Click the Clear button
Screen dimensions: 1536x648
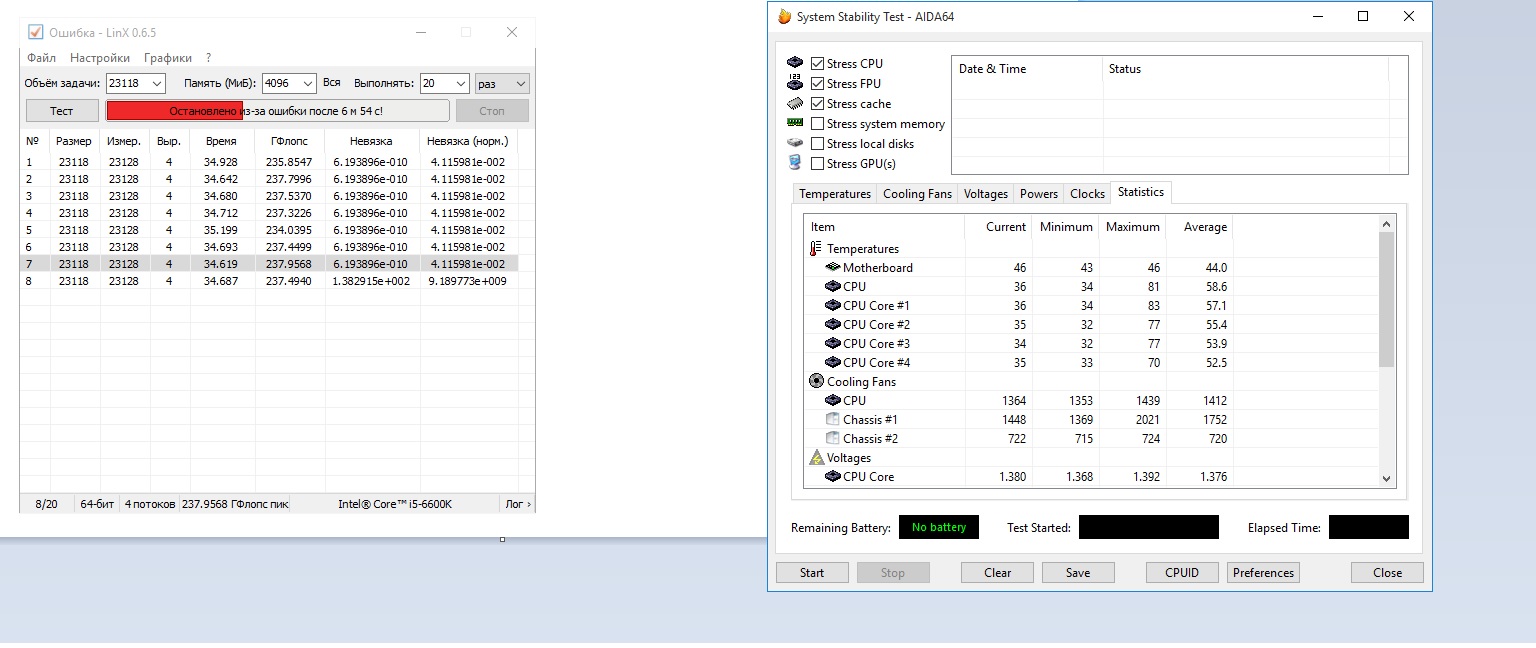coord(997,573)
